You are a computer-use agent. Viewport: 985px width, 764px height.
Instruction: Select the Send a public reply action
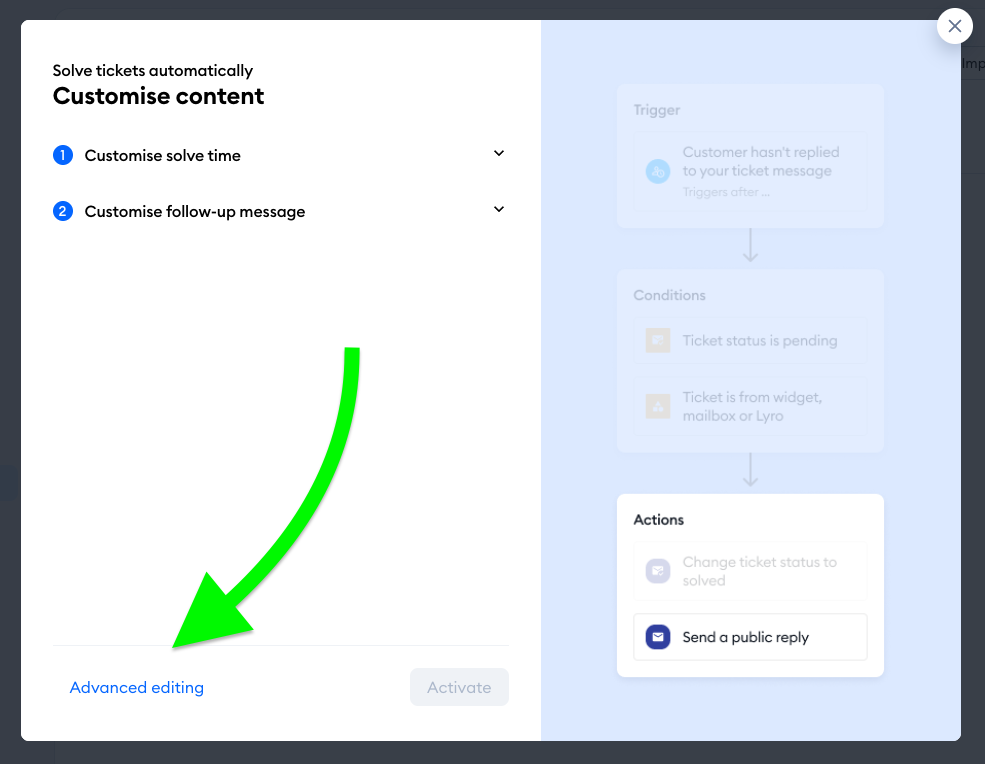click(x=750, y=637)
